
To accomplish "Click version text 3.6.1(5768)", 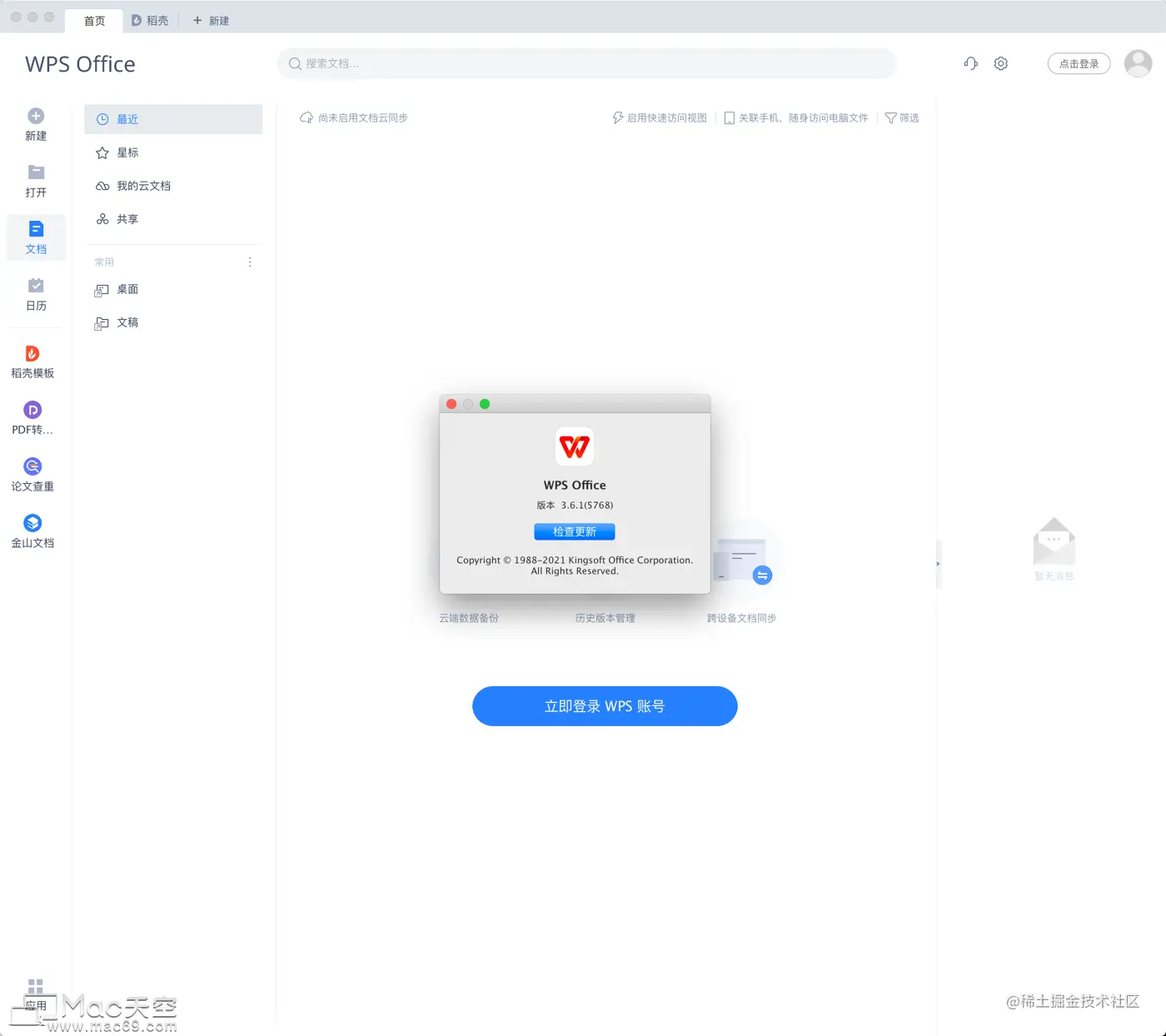I will pyautogui.click(x=587, y=506).
